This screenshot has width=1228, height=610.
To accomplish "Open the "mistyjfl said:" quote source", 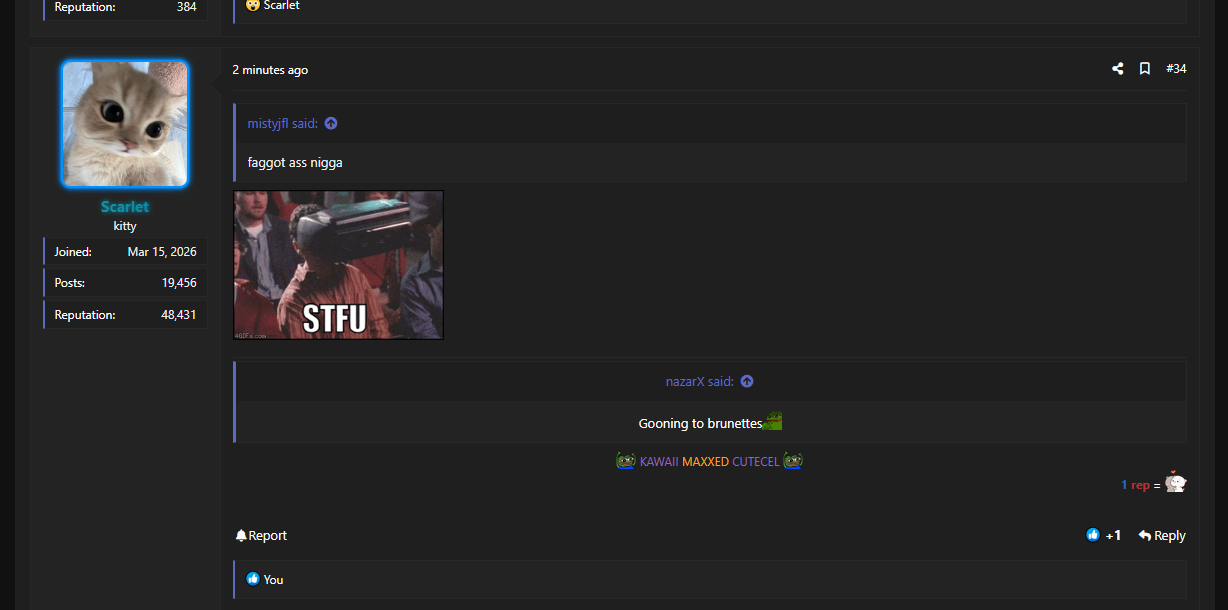I will coord(283,123).
